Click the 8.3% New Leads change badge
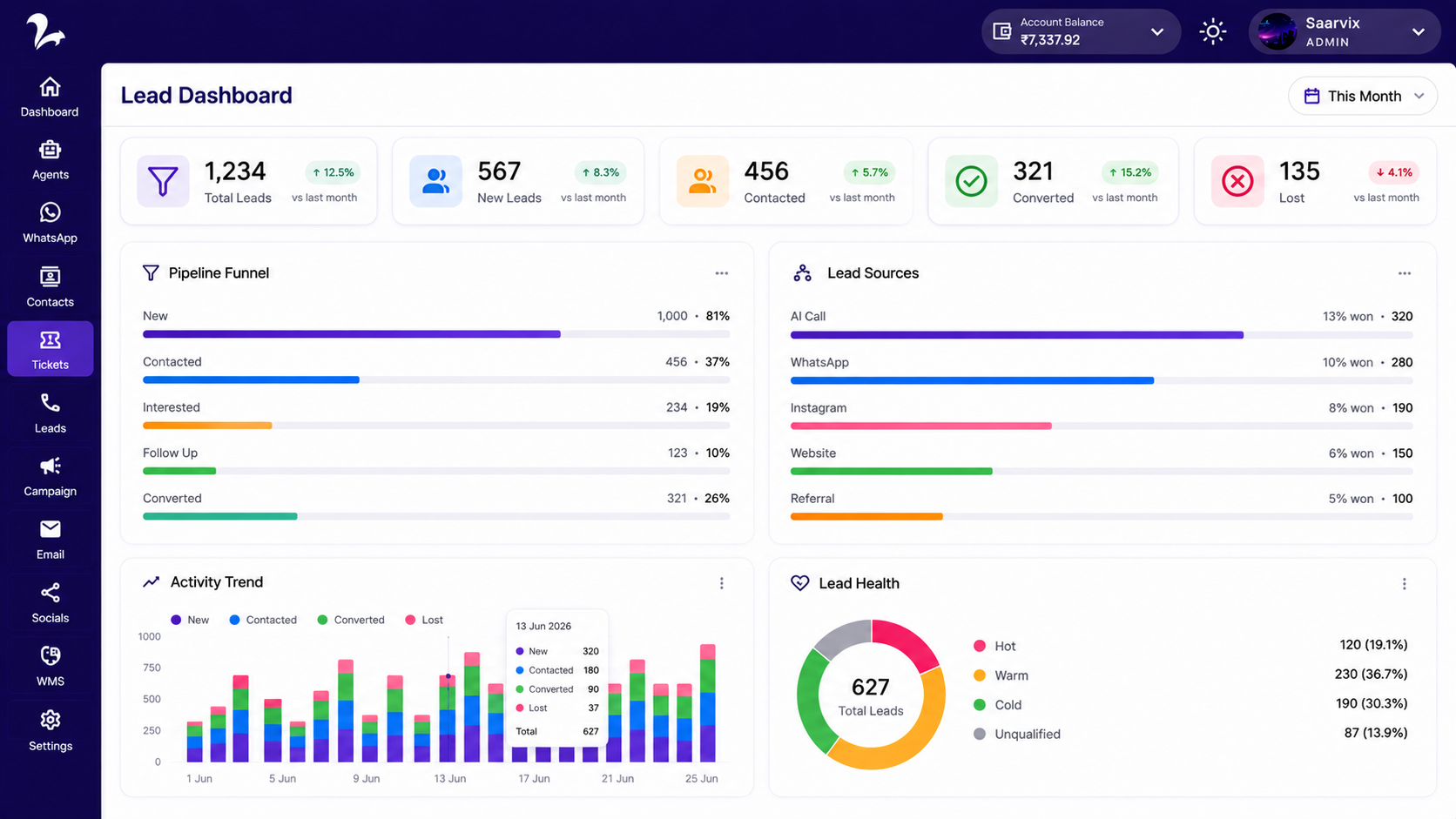 tap(600, 172)
